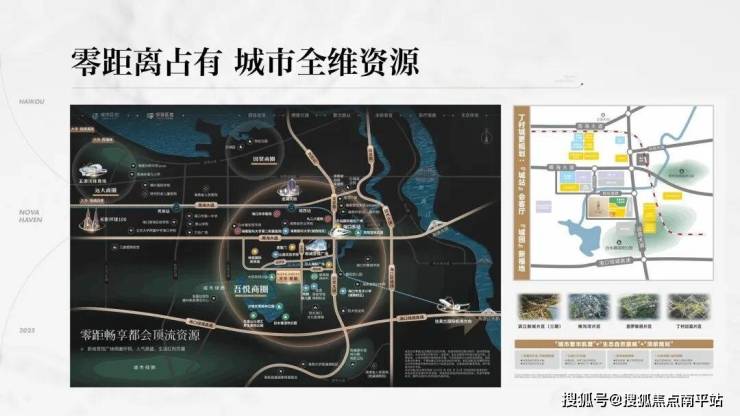This screenshot has width=740, height=416.
Task: Click the blue lake on the light map
Action: pos(582,236)
